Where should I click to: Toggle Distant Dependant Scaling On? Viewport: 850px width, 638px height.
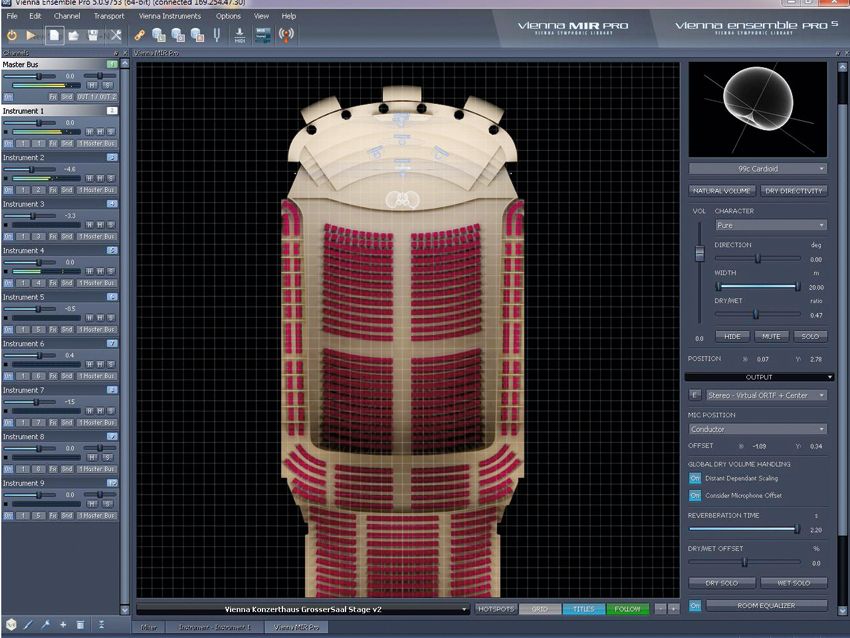695,478
